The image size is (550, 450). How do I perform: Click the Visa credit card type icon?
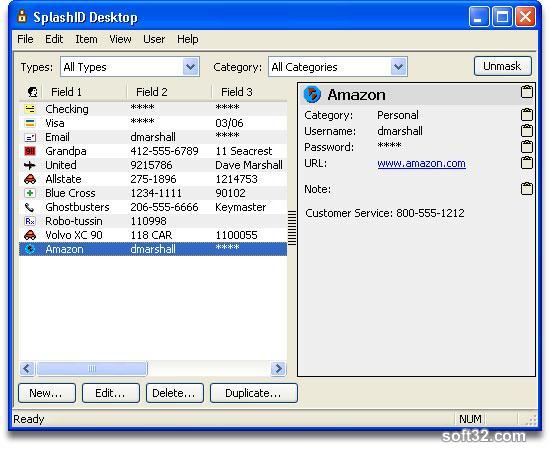coord(30,123)
